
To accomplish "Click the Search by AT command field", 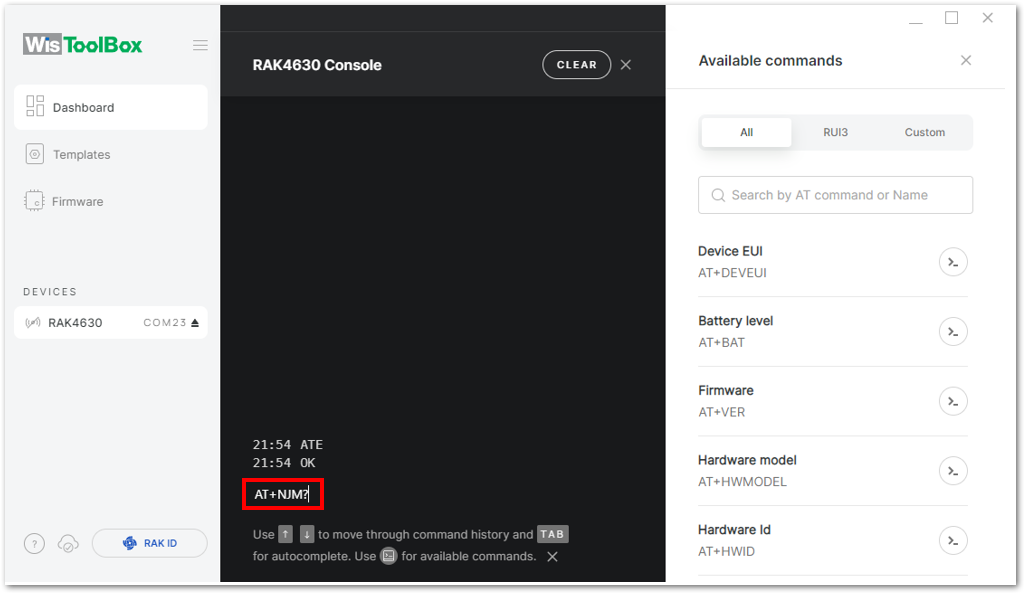I will click(835, 195).
